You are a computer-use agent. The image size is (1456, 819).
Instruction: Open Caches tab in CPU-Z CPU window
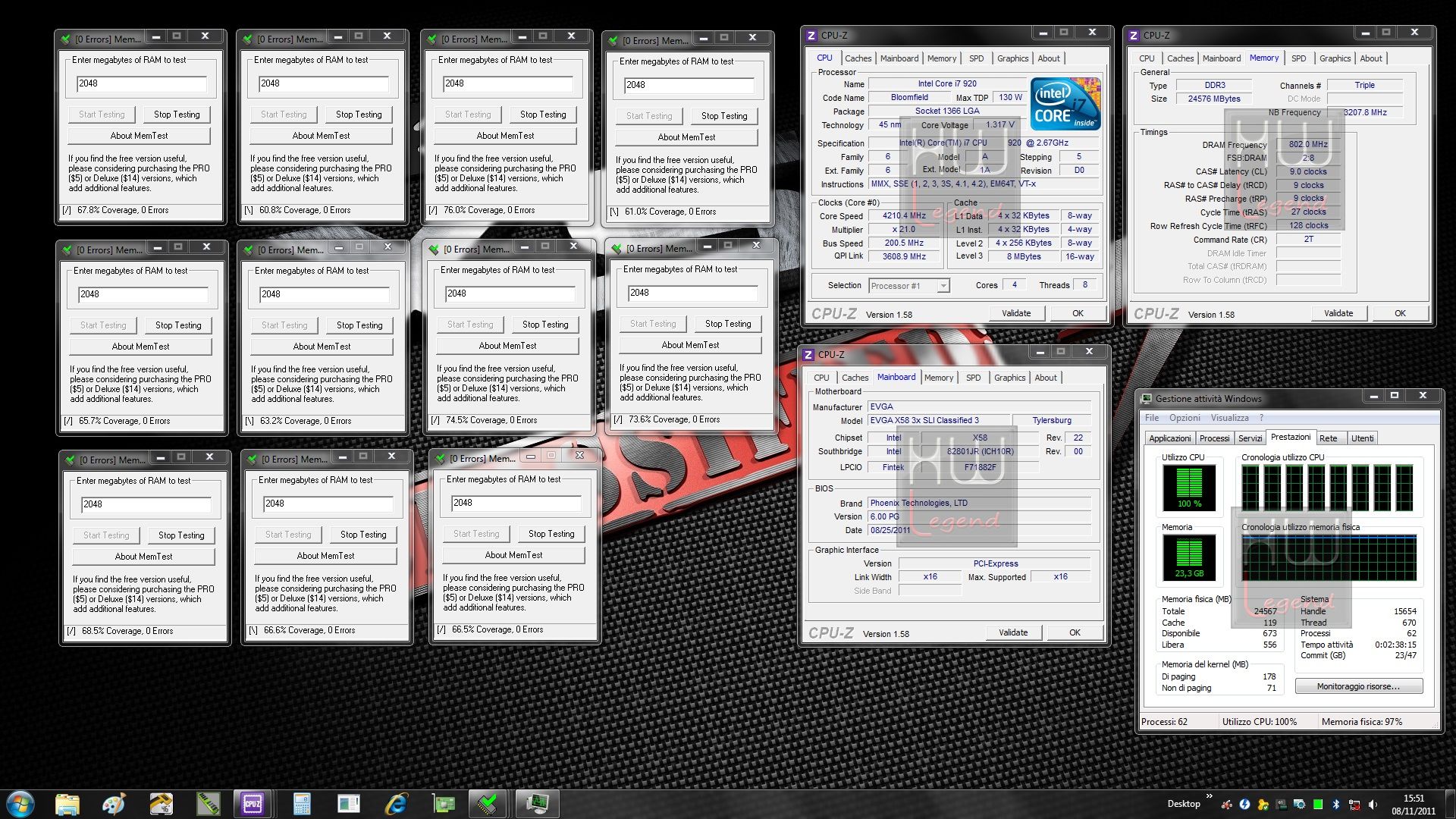coord(858,58)
